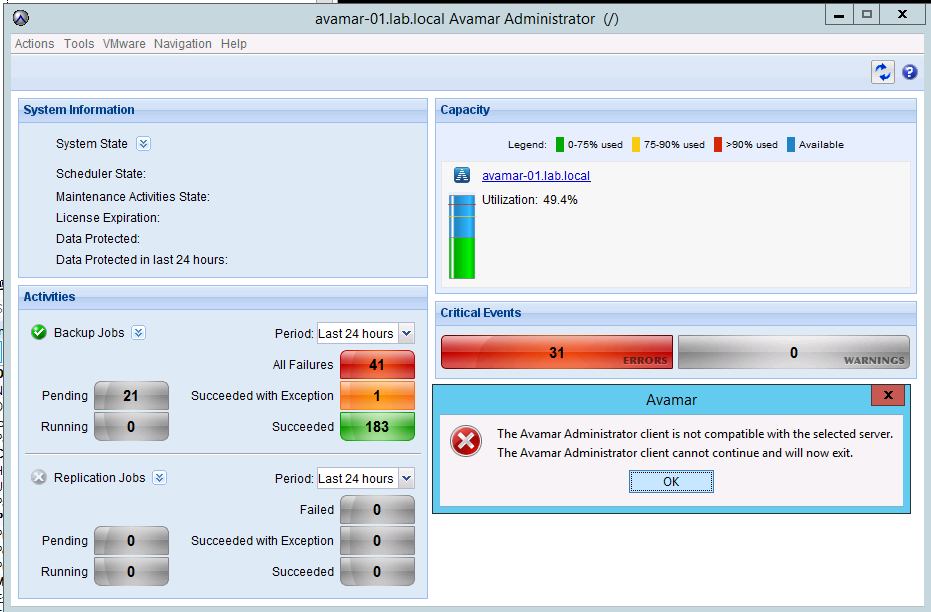The image size is (931, 612).
Task: Click the Avamar logo icon in title bar
Action: [23, 18]
